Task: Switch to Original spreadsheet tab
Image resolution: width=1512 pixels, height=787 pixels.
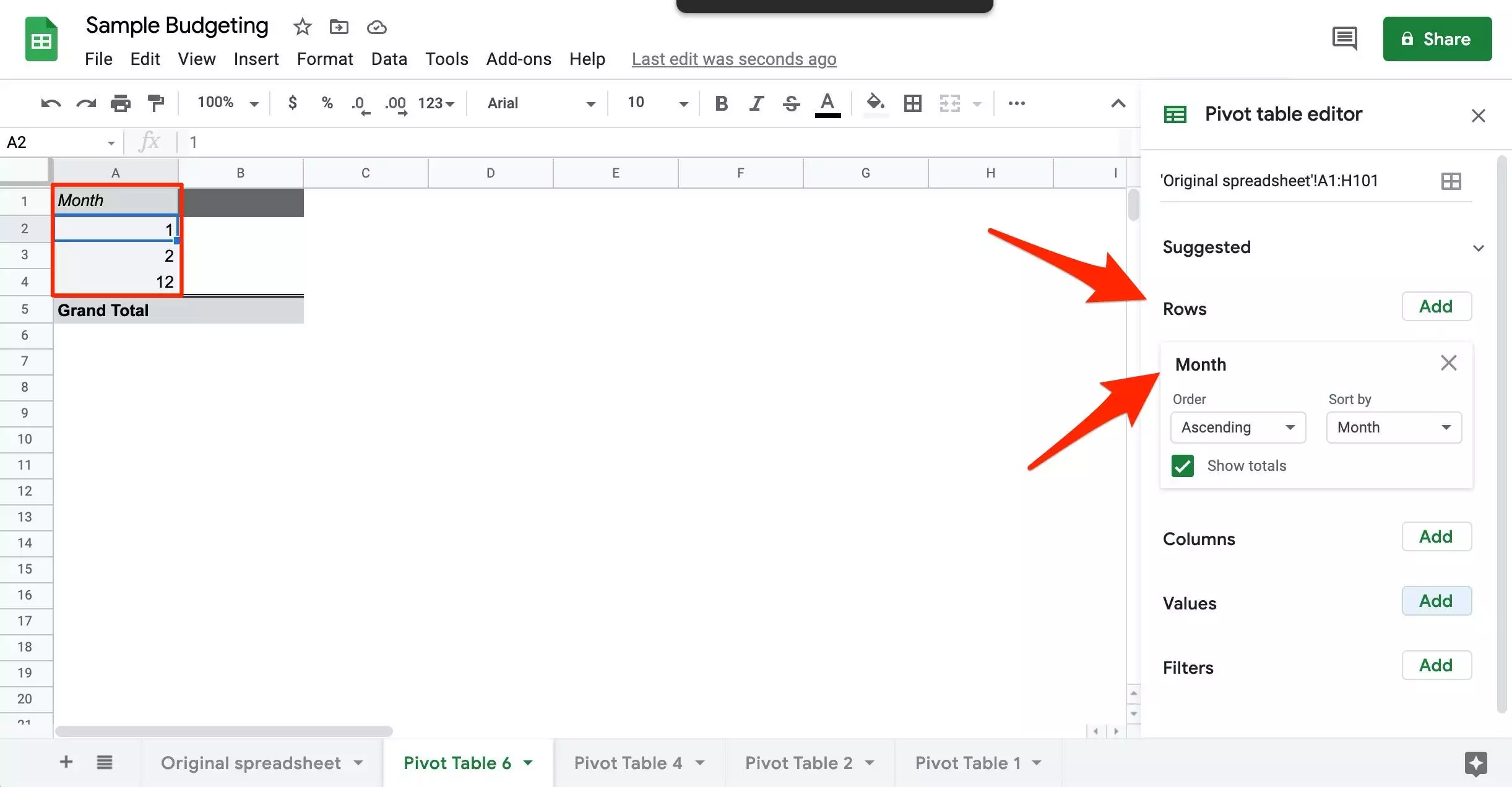Action: pos(251,763)
